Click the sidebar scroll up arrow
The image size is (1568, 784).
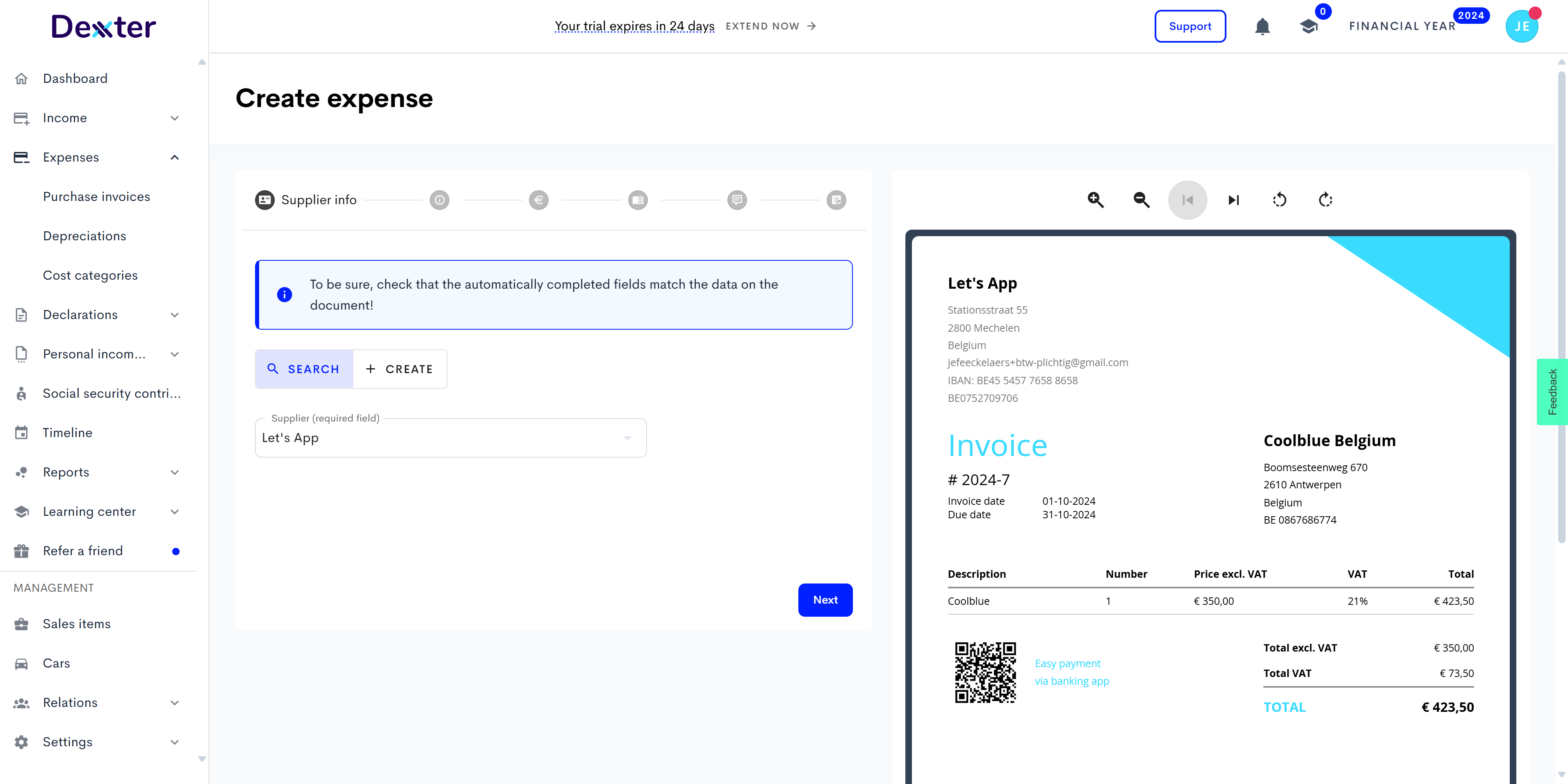click(202, 62)
